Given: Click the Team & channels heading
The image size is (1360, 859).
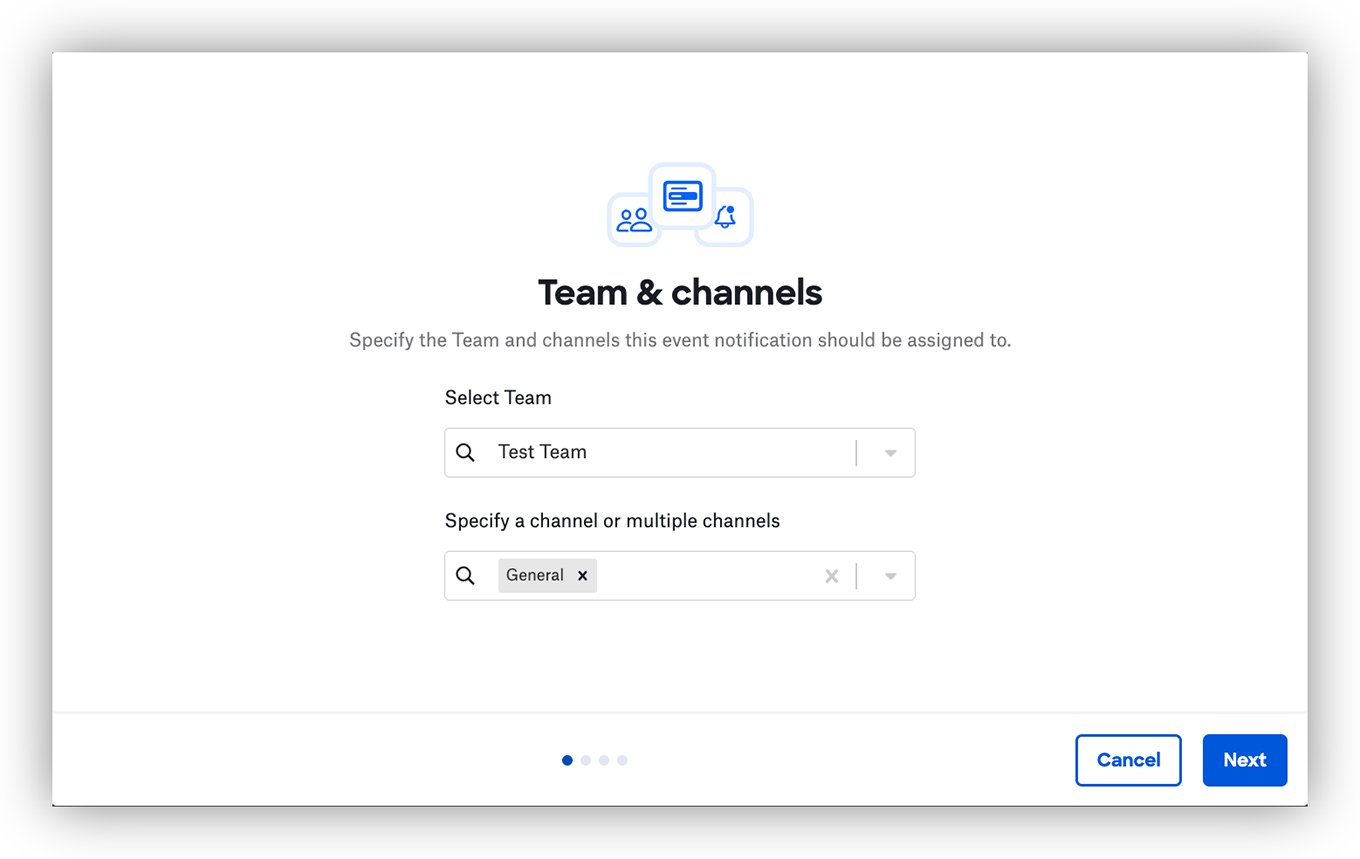Looking at the screenshot, I should point(679,292).
